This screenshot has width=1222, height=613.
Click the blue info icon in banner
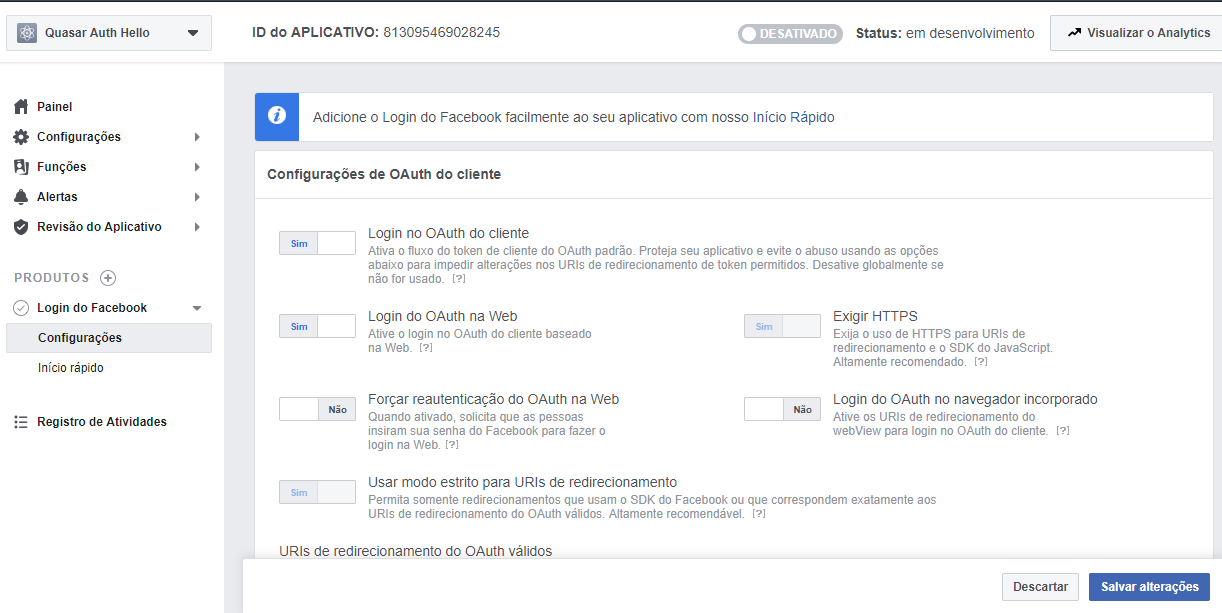(277, 117)
